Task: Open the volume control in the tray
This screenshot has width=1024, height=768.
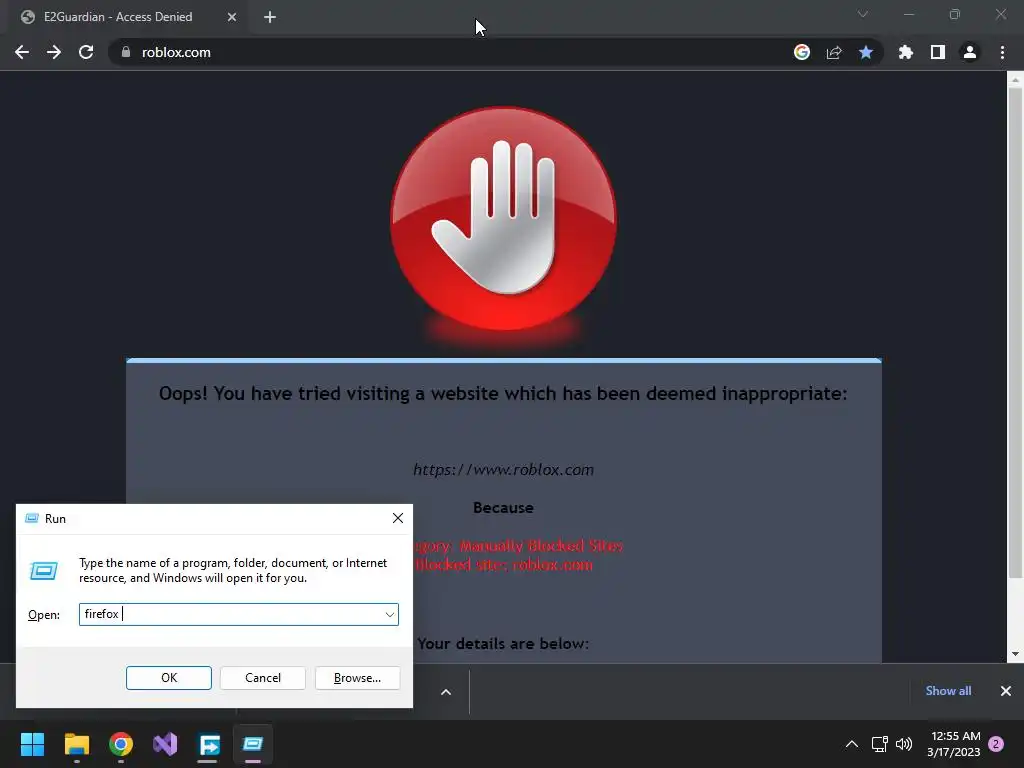Action: (904, 744)
